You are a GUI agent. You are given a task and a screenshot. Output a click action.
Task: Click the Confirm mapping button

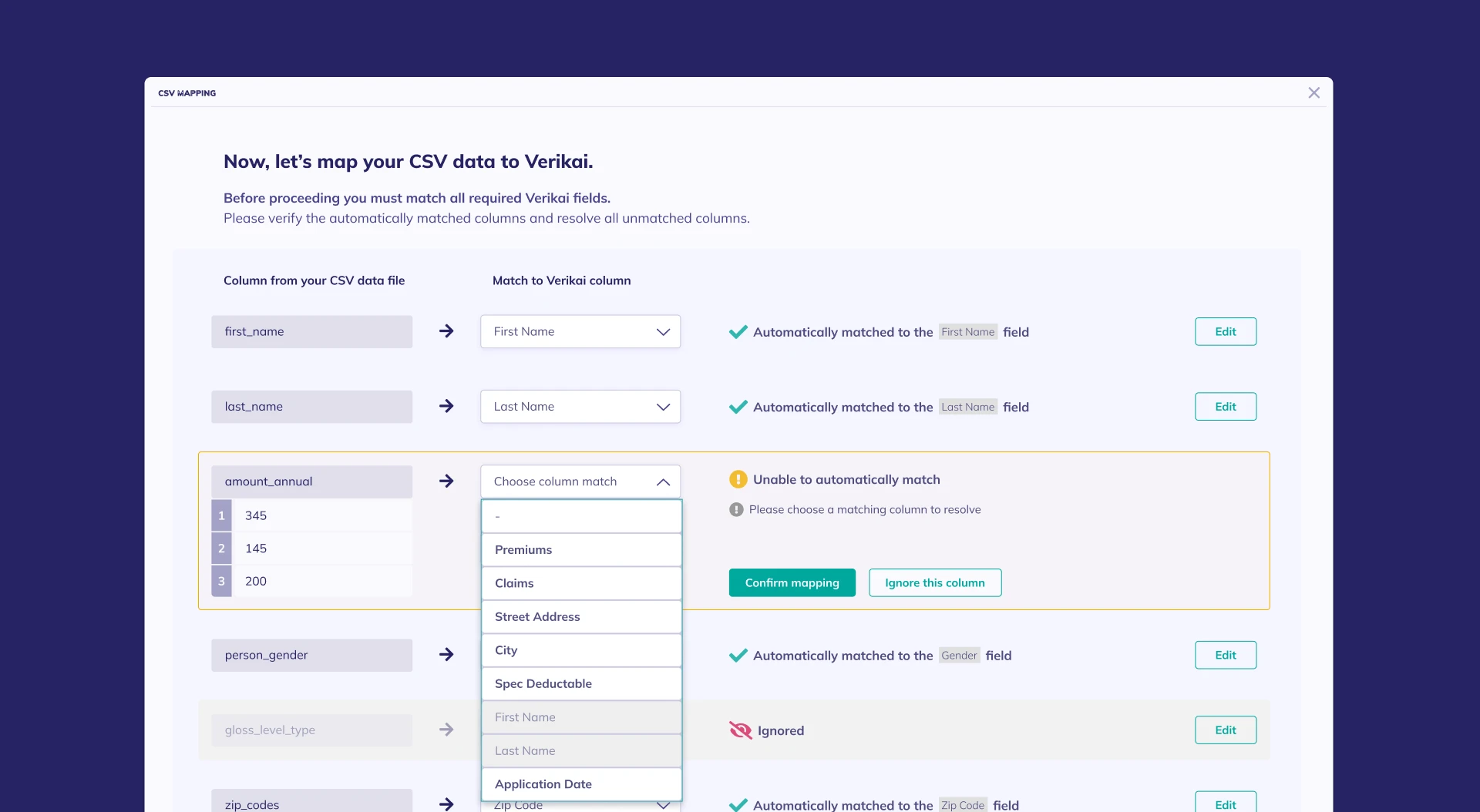click(x=792, y=582)
